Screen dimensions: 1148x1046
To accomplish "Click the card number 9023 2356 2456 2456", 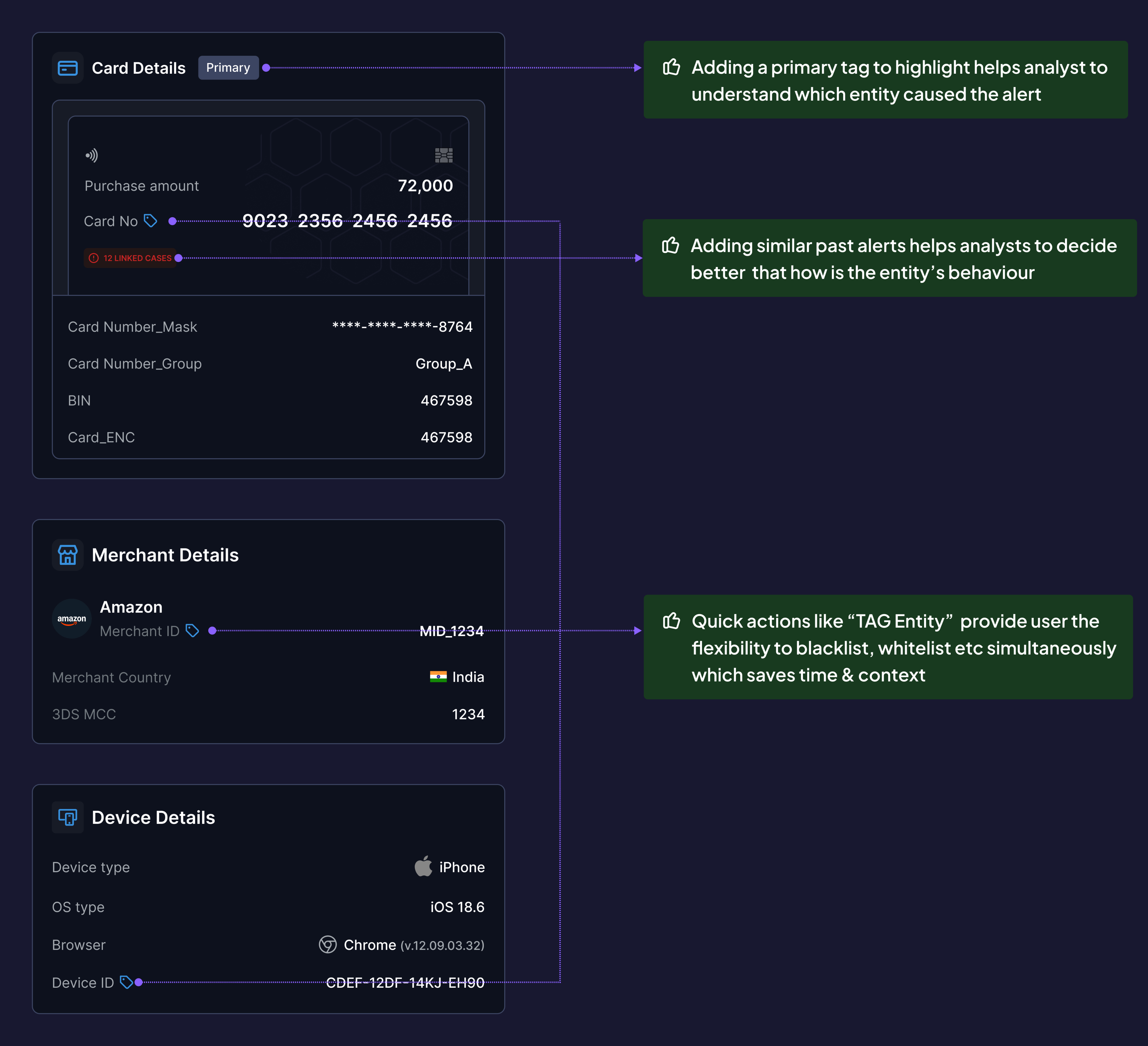I will [347, 221].
